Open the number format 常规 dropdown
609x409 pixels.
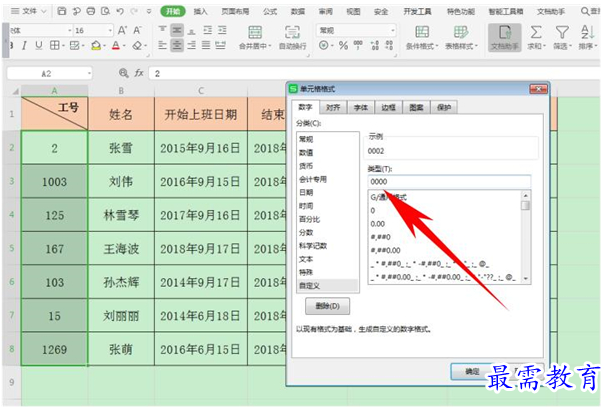(393, 30)
